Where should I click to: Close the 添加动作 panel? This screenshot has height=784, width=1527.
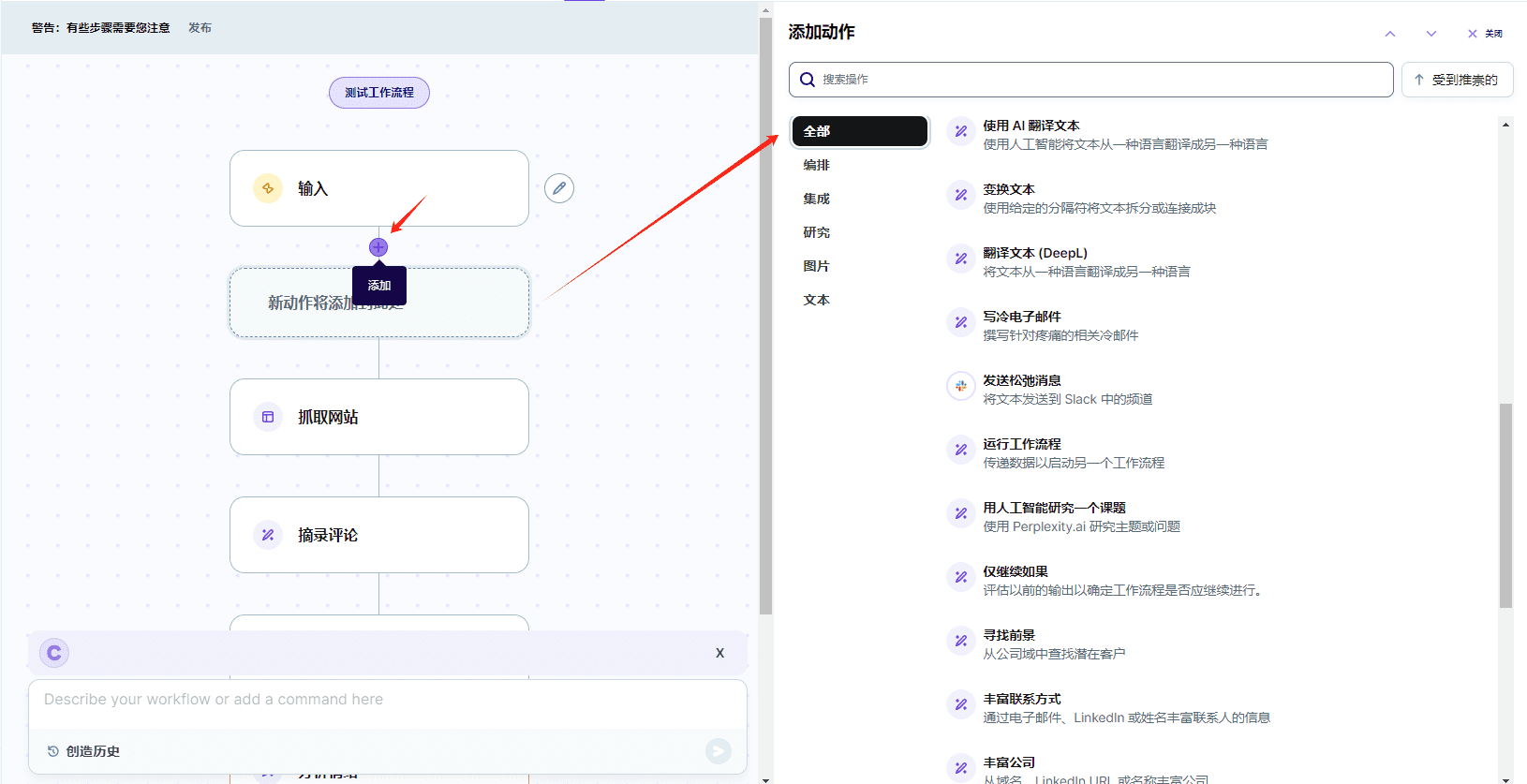1485,34
